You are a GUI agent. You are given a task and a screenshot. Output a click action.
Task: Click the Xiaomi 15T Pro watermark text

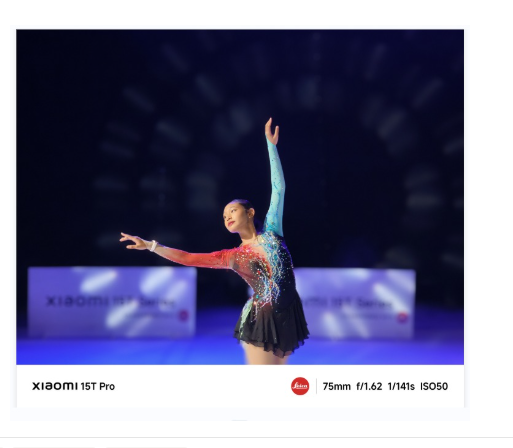click(x=73, y=386)
